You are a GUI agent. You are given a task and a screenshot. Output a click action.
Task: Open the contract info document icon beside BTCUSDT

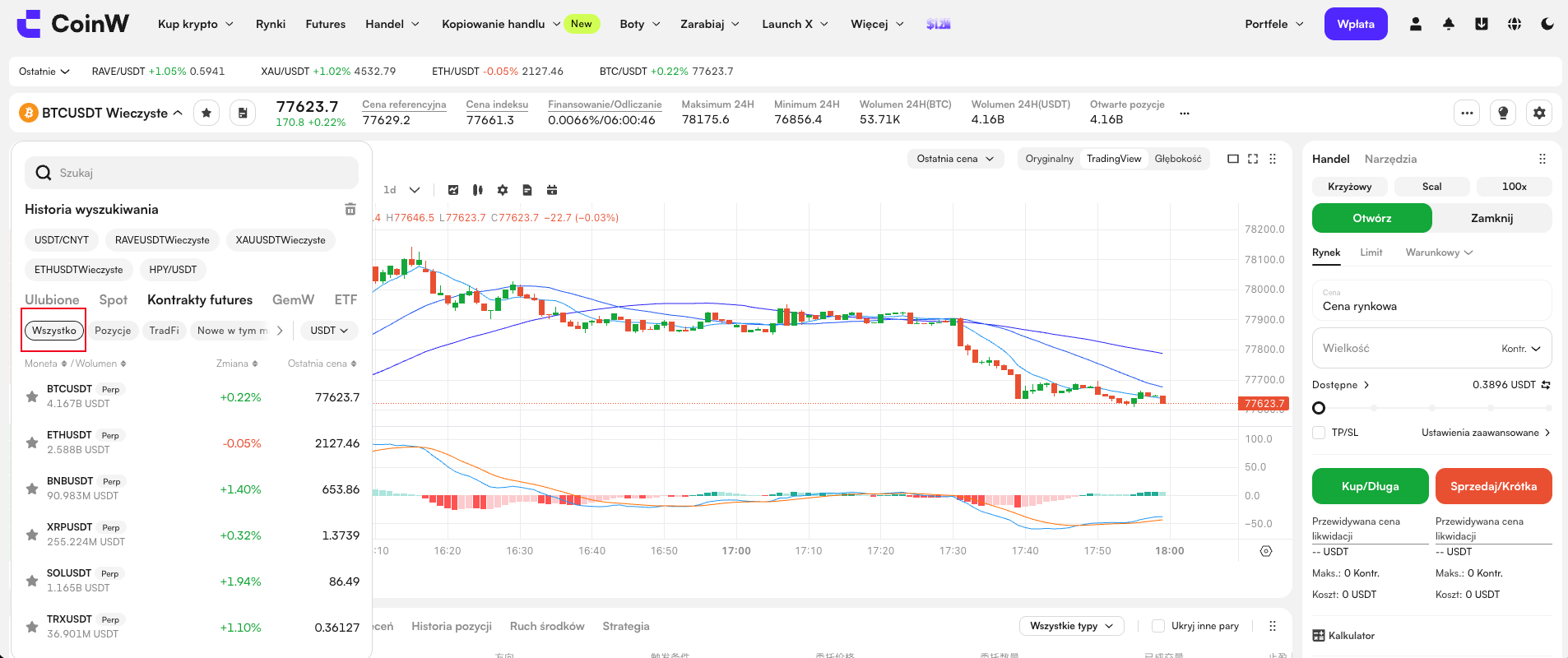243,113
